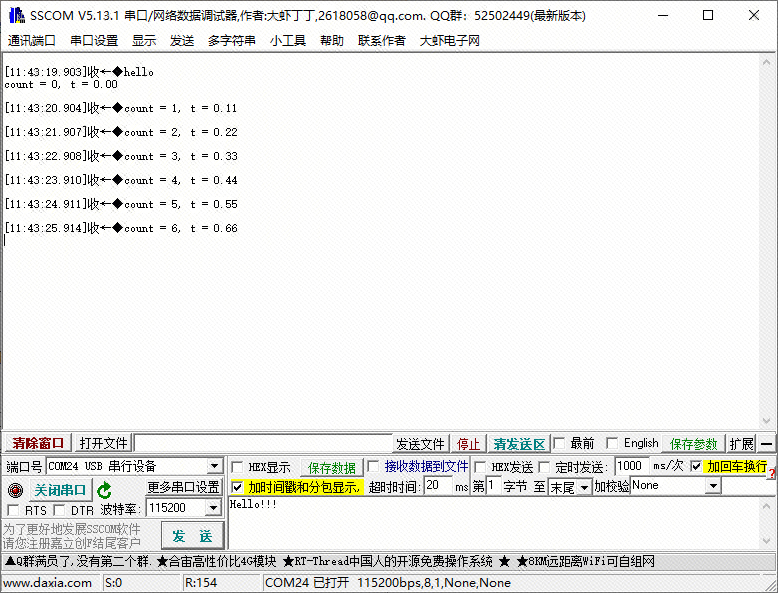
Task: Click the 保存参数 button
Action: (x=693, y=444)
